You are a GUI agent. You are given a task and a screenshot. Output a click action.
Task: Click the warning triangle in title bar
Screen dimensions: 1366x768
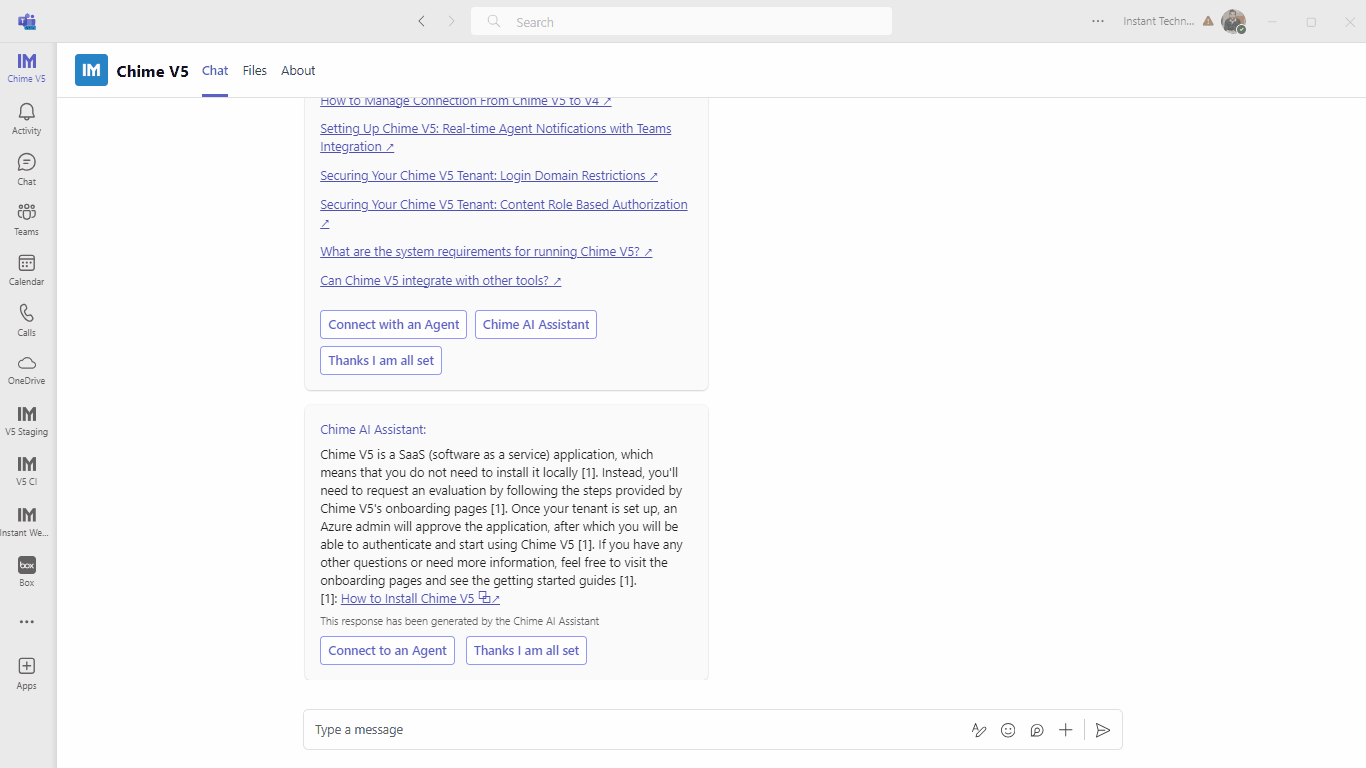click(x=1208, y=21)
